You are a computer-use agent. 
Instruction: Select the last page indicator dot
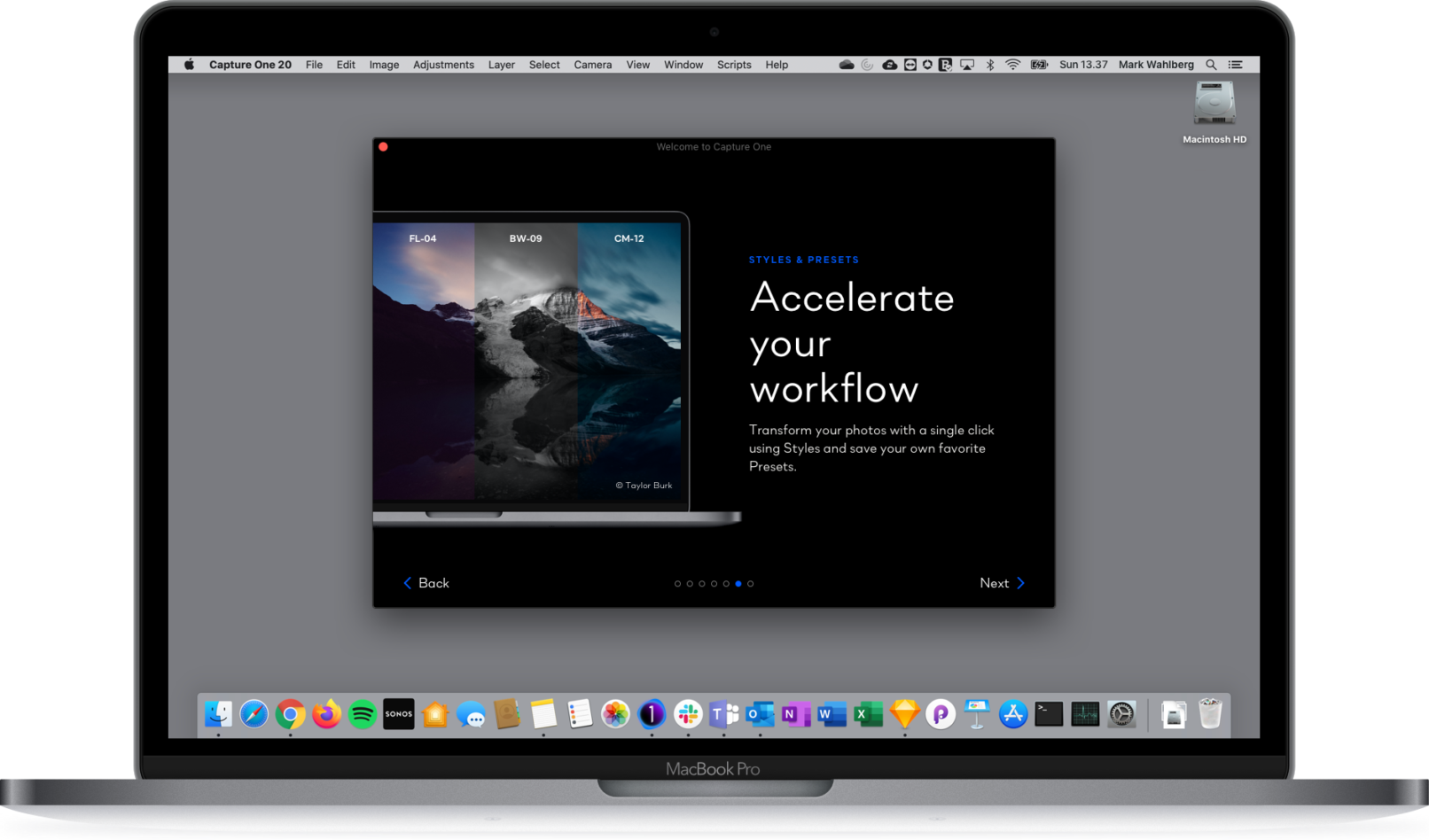click(751, 583)
